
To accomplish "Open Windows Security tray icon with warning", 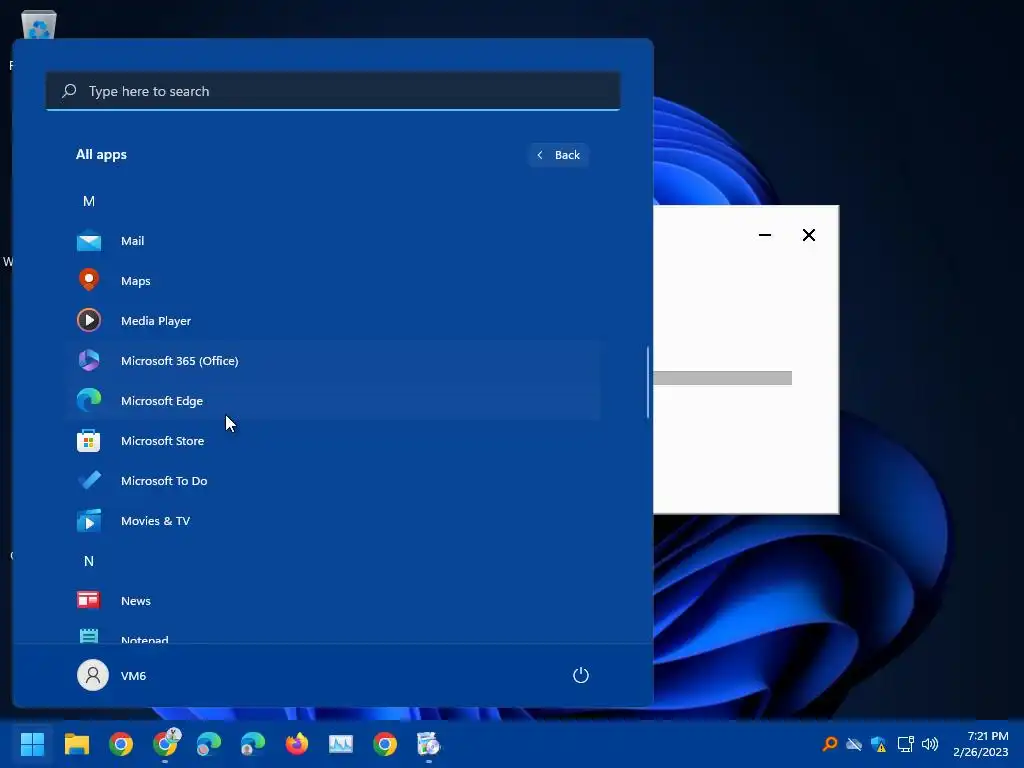I will [x=878, y=744].
